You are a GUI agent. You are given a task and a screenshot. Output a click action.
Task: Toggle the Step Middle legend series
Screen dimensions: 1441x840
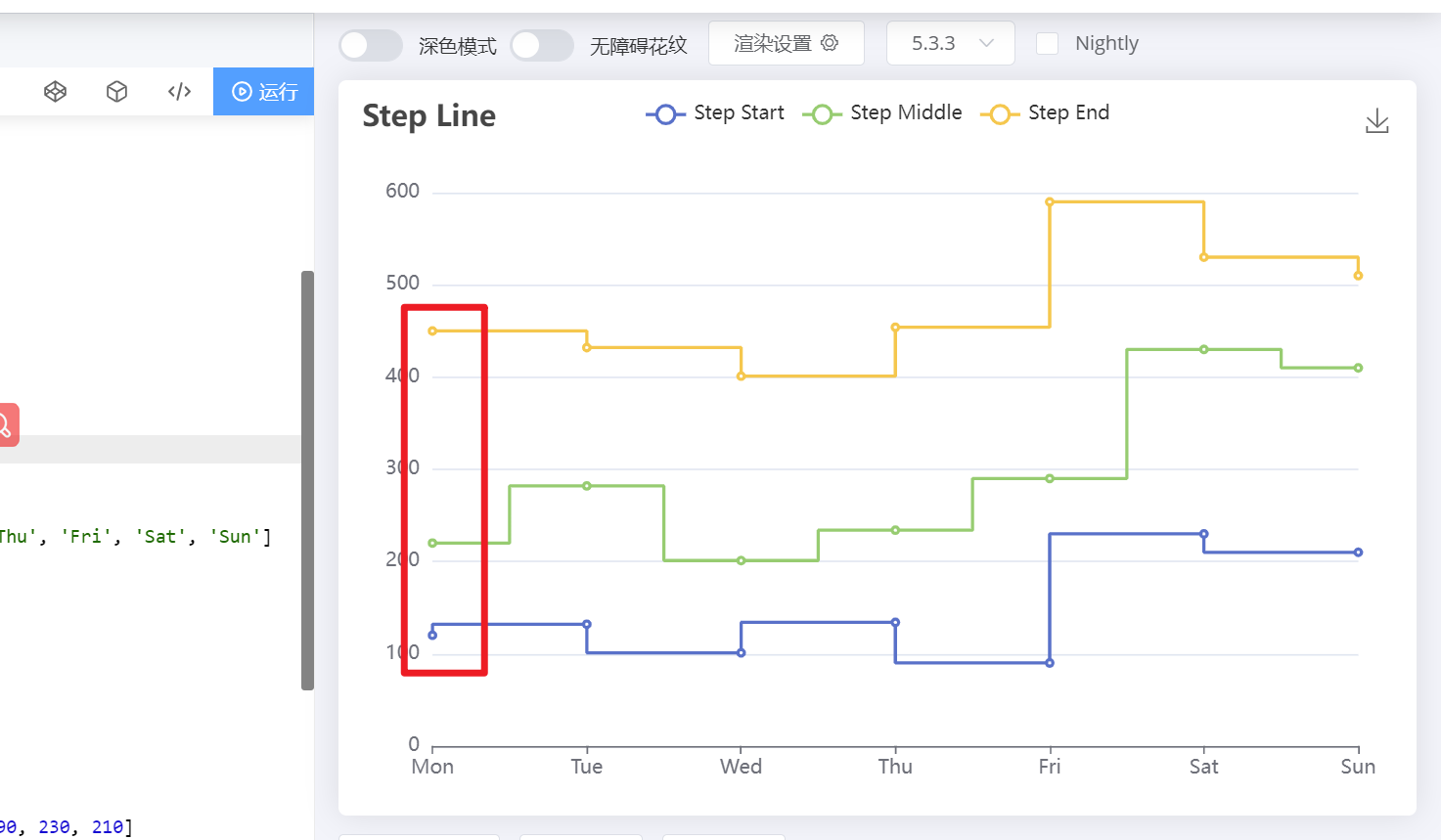[882, 113]
